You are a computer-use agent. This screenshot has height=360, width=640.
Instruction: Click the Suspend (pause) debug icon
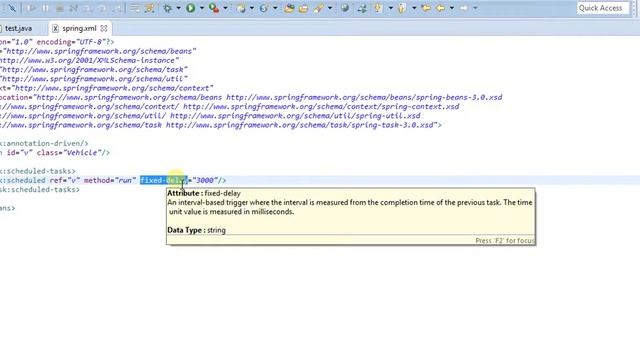tap(45, 8)
